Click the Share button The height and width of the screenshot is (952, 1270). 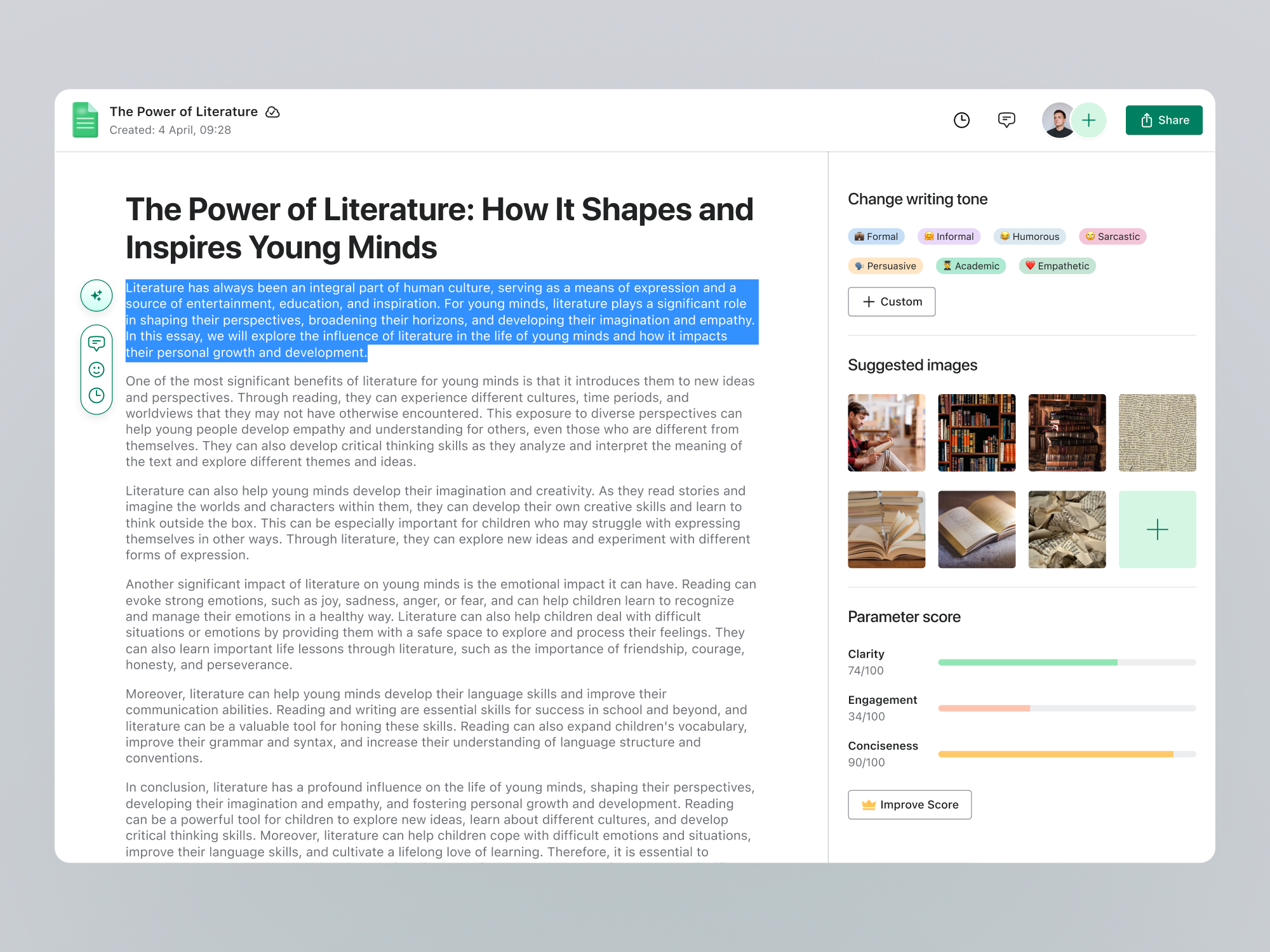point(1164,120)
